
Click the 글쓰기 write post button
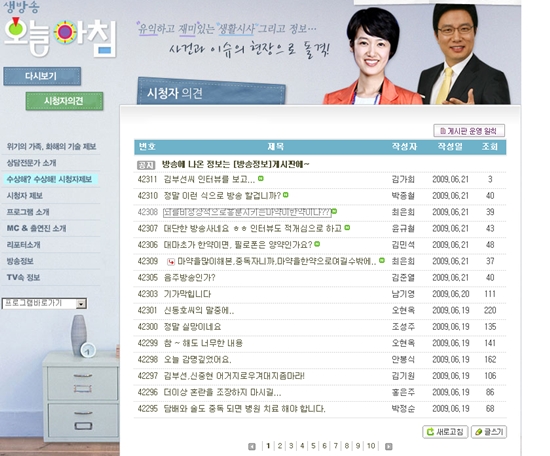pos(489,432)
